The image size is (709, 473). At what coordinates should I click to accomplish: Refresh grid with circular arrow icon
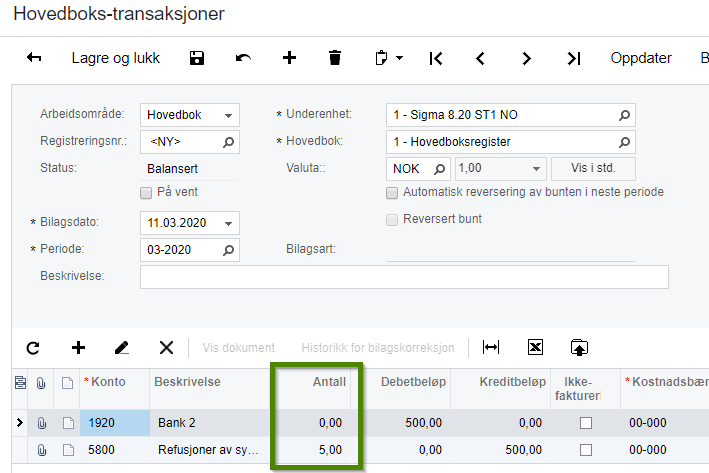click(x=33, y=348)
